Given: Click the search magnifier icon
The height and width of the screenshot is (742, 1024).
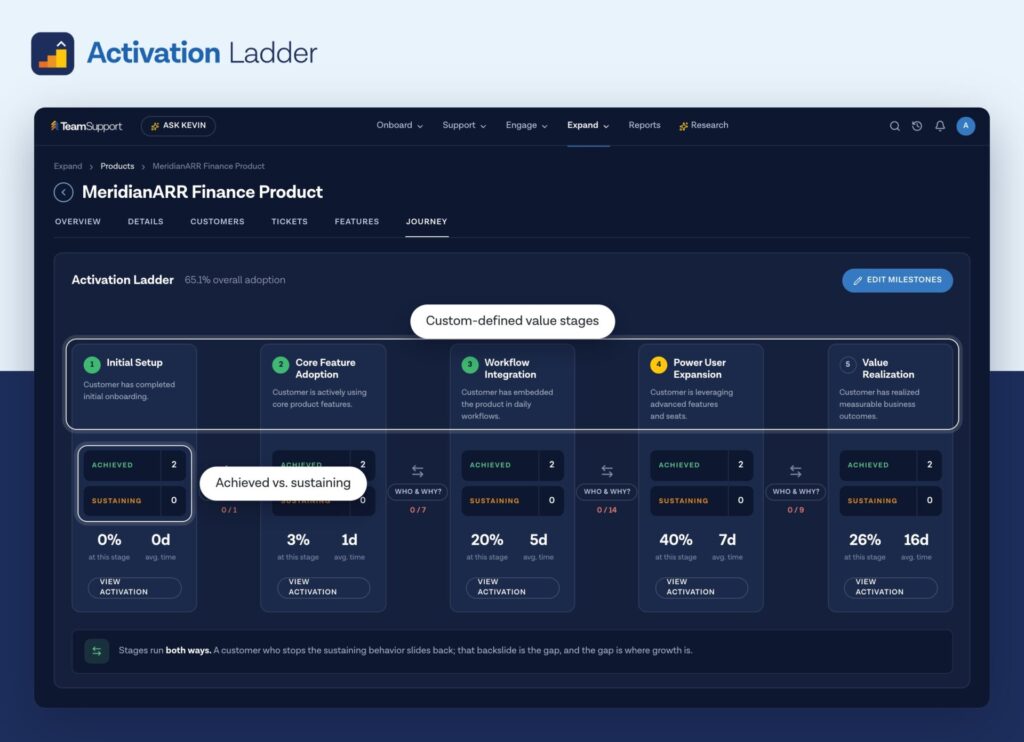Looking at the screenshot, I should [895, 126].
